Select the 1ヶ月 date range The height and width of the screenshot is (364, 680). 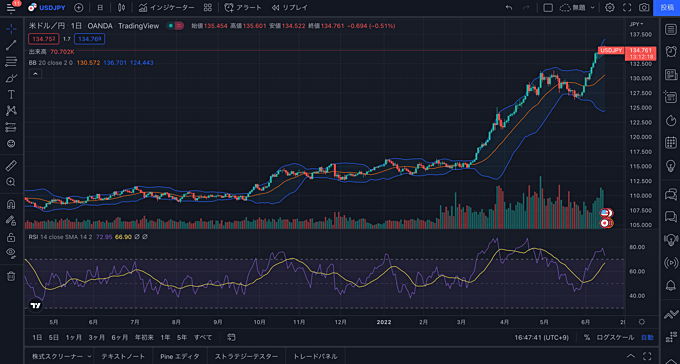click(x=73, y=338)
